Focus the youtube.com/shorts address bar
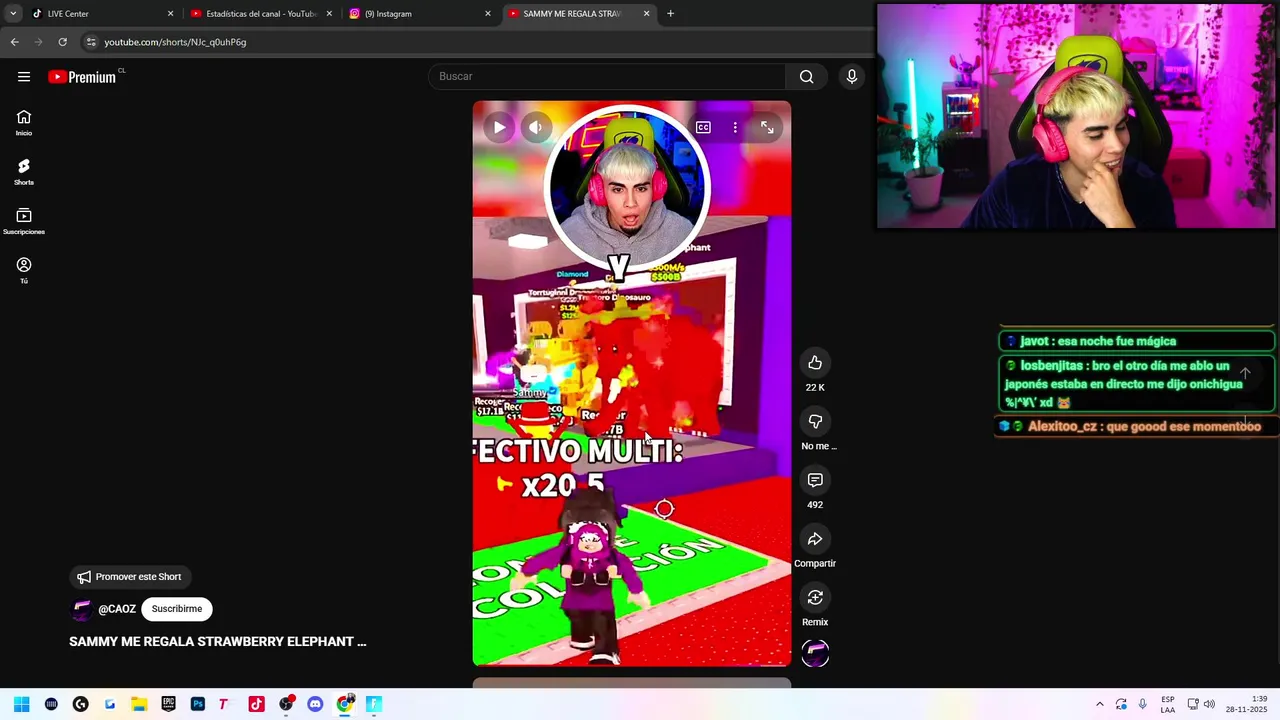 click(175, 42)
